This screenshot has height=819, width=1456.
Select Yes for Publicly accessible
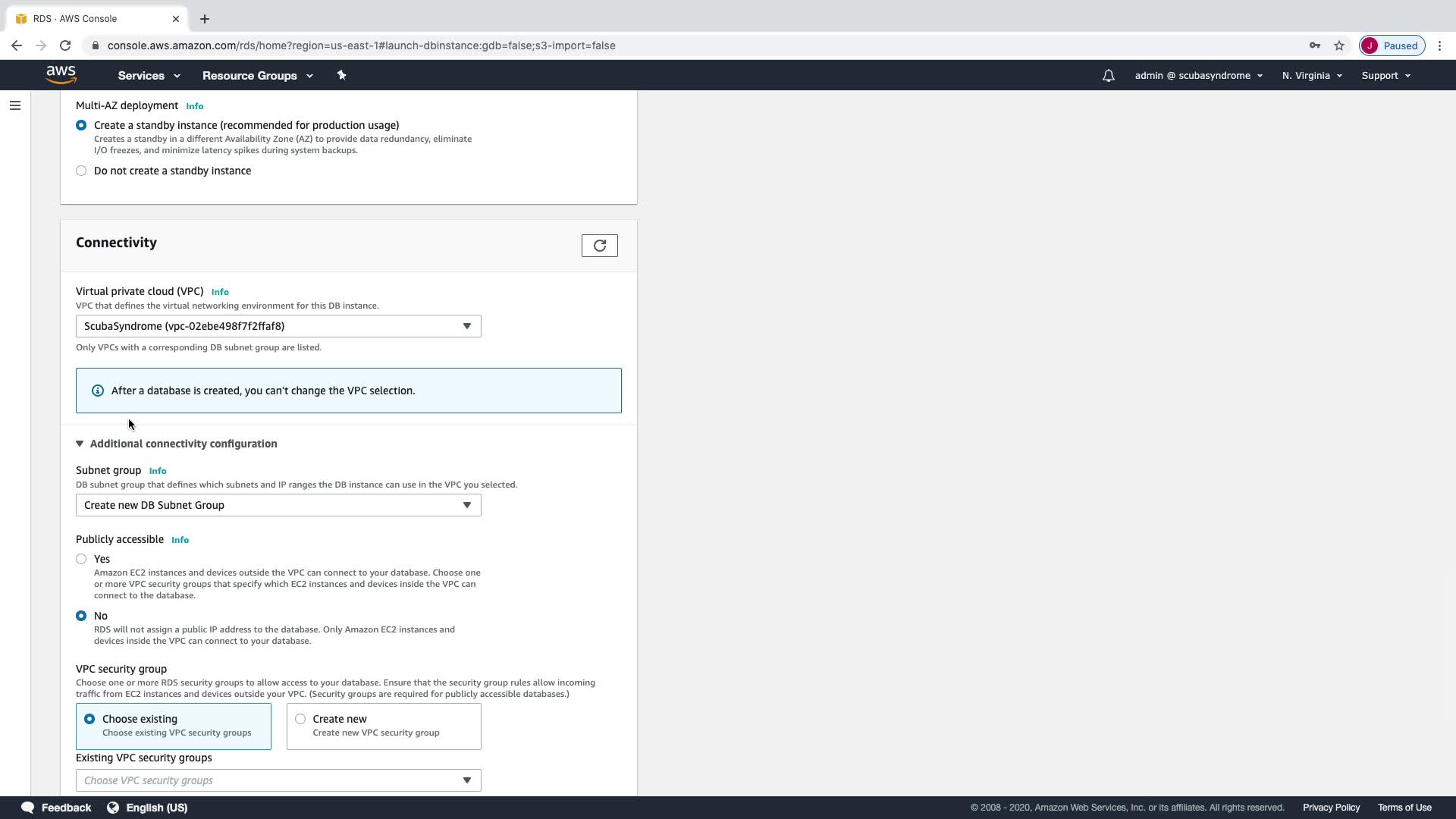click(x=81, y=559)
